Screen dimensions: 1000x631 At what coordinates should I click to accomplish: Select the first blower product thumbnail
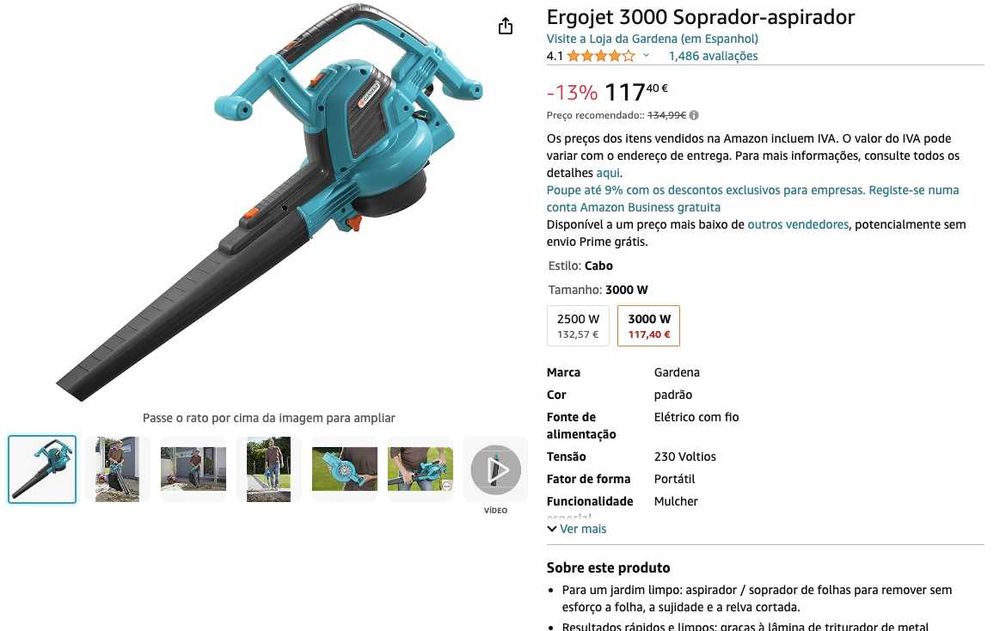coord(42,469)
